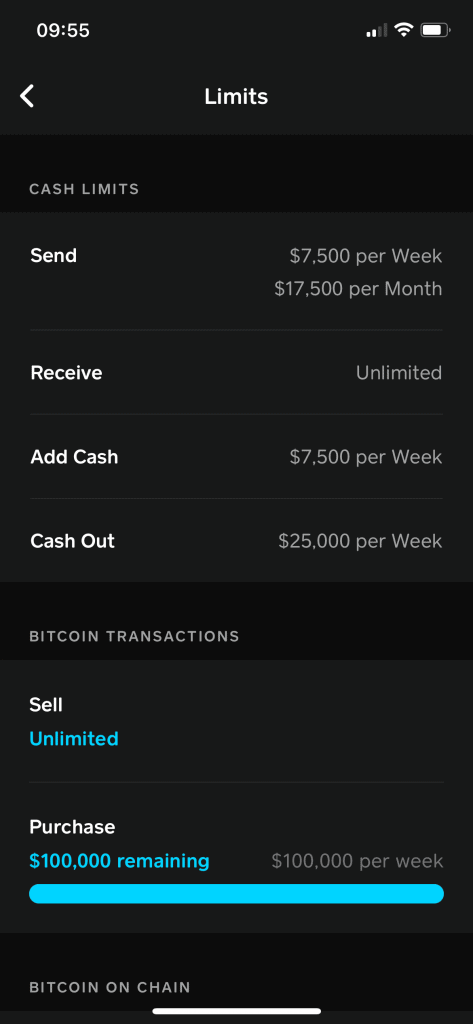This screenshot has width=473, height=1024.
Task: Click the purchase limit progress bar
Action: [x=236, y=894]
